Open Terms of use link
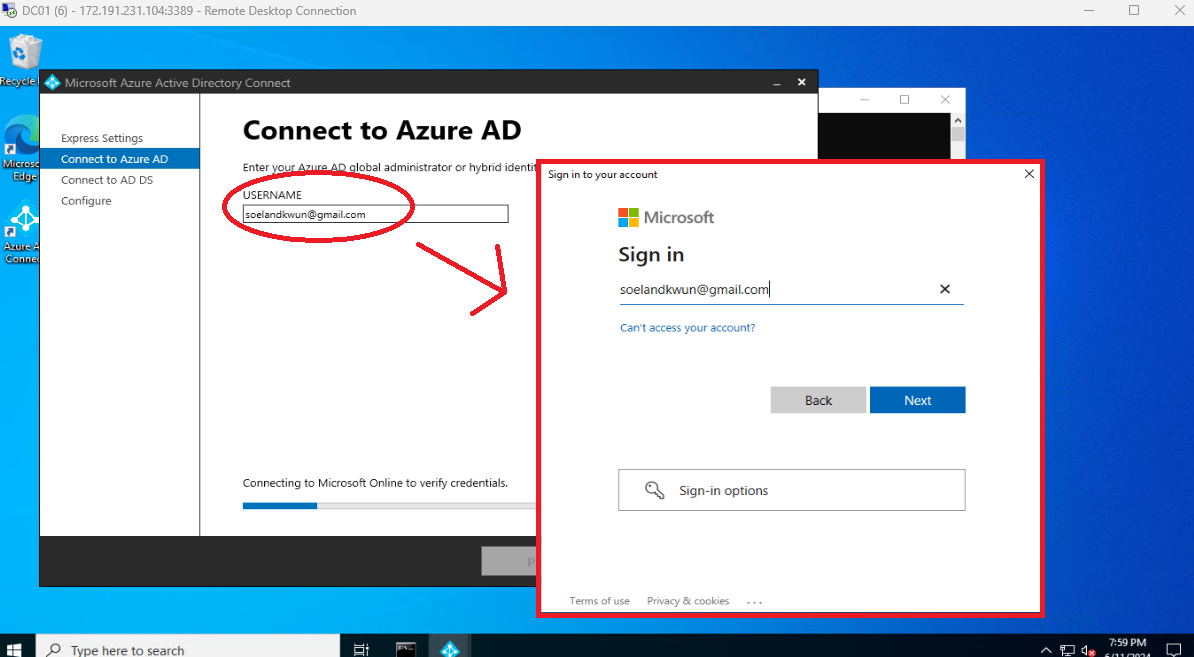The width and height of the screenshot is (1194, 657). pyautogui.click(x=599, y=601)
